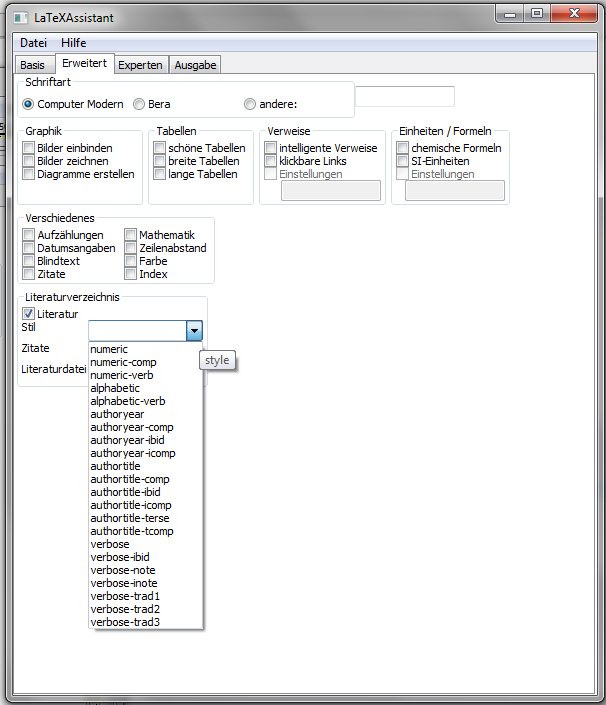Select the plain 'verbose' style
The width and height of the screenshot is (606, 705).
[x=146, y=544]
